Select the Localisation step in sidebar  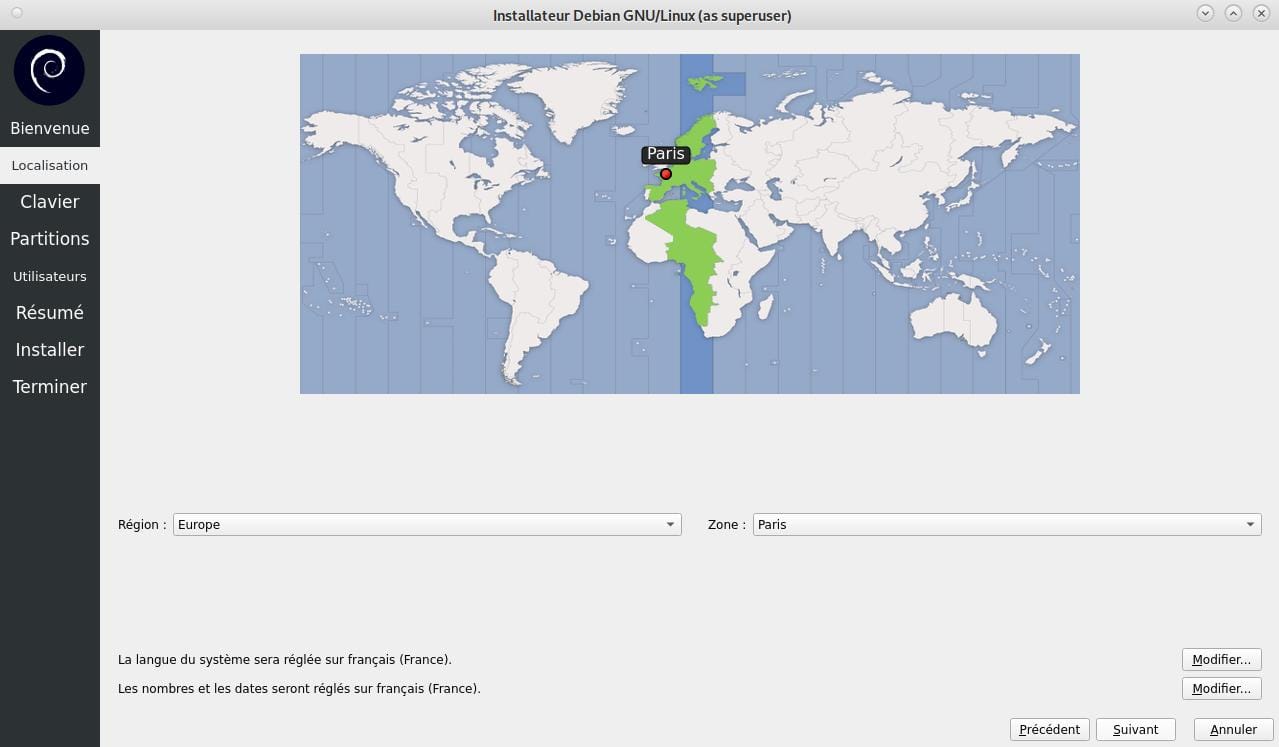[x=50, y=165]
